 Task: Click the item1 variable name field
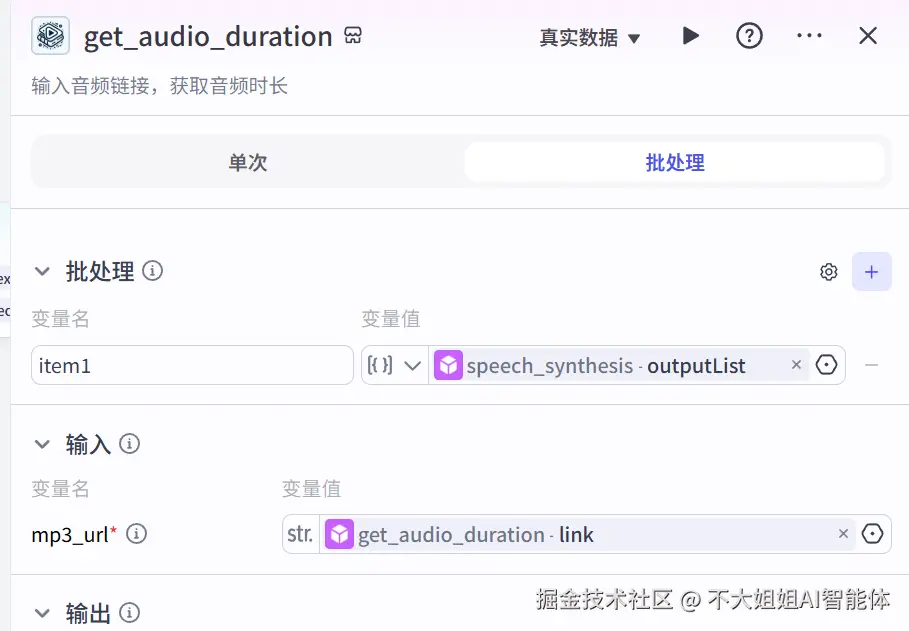coord(192,365)
